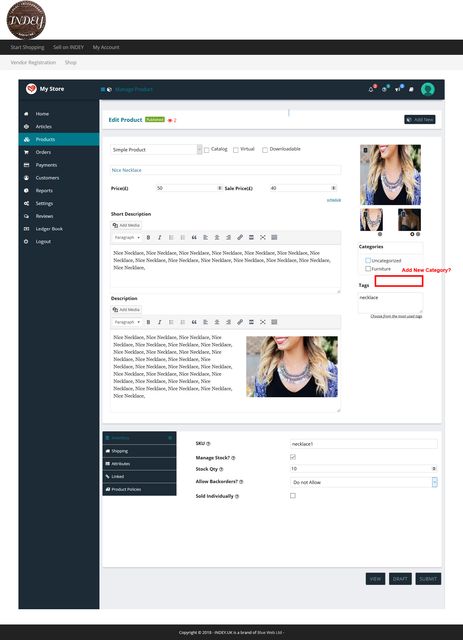Viewport: 463px width, 640px height.
Task: Select the large featured product image
Action: click(390, 175)
